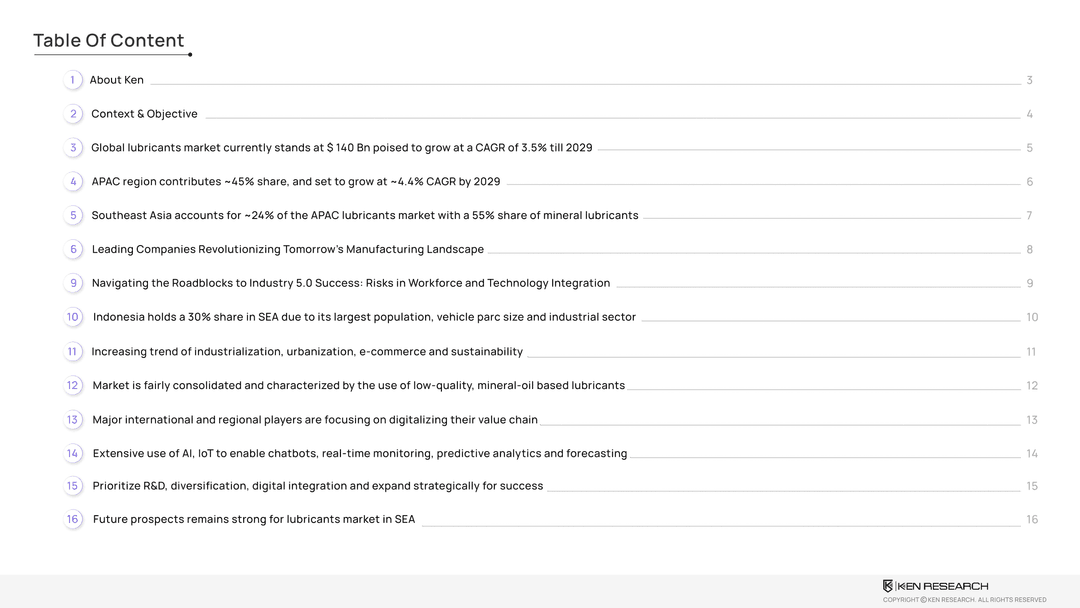Image resolution: width=1080 pixels, height=608 pixels.
Task: Open Indonesia holds a 30% share entry
Action: pyautogui.click(x=364, y=317)
